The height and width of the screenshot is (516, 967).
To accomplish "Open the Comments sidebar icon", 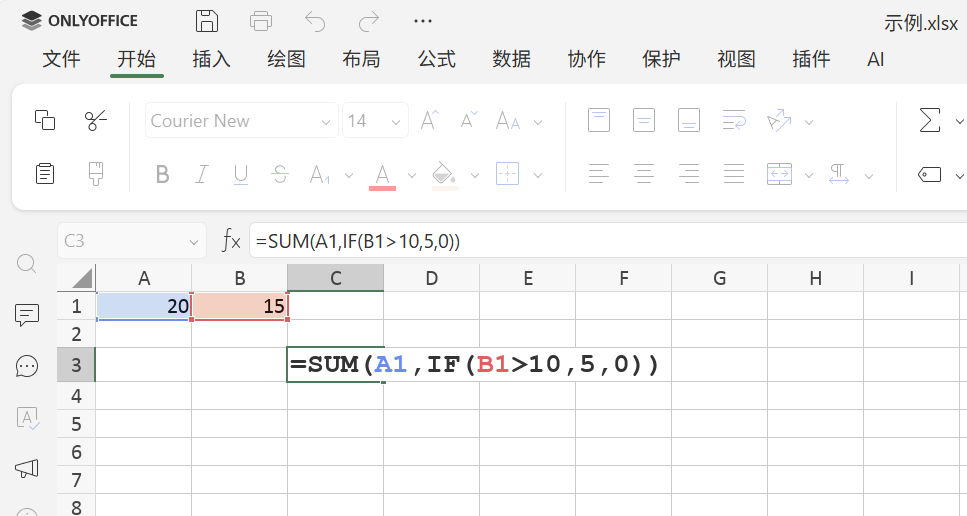I will pyautogui.click(x=27, y=315).
